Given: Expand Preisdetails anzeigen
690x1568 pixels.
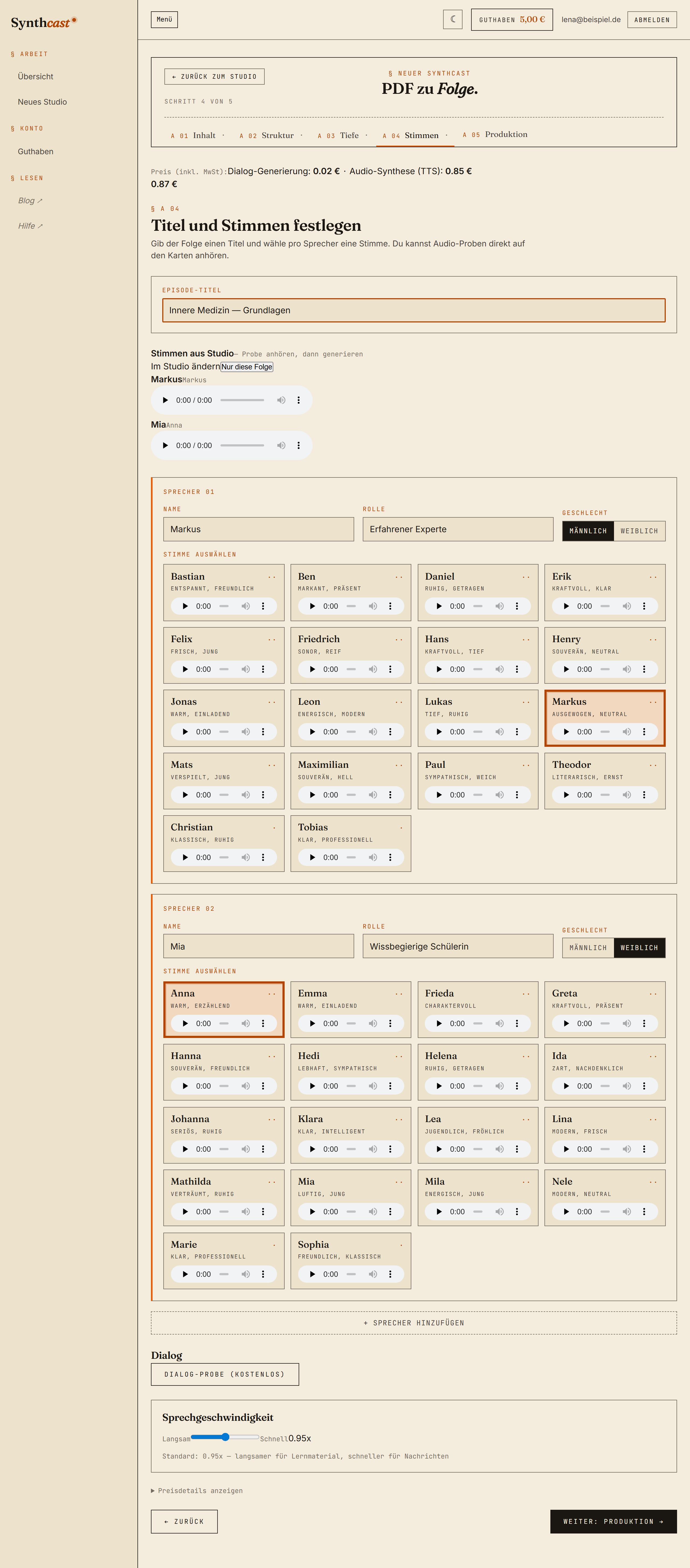Looking at the screenshot, I should 196,1491.
